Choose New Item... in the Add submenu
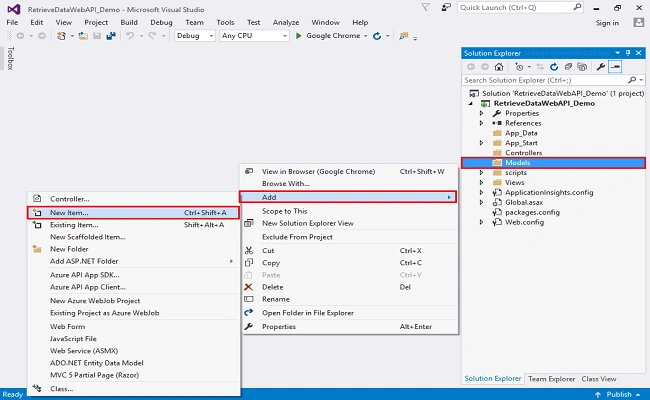The image size is (650, 400). (133, 213)
